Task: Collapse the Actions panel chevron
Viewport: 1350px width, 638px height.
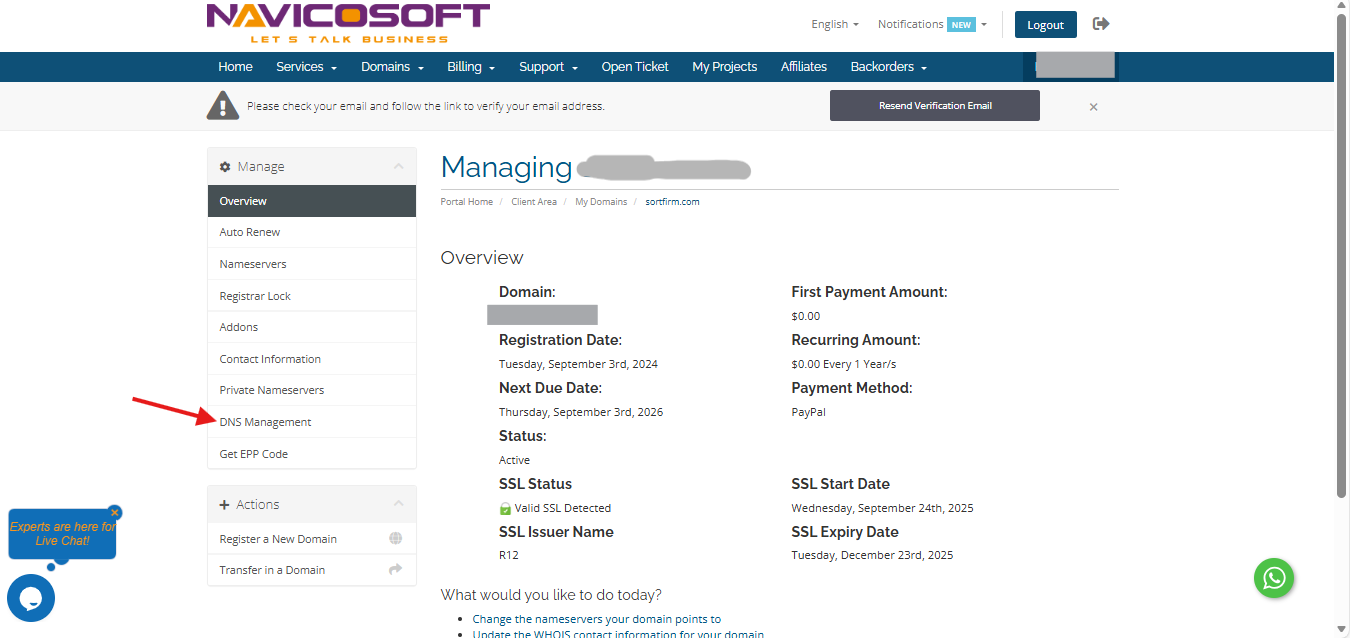Action: click(x=398, y=505)
